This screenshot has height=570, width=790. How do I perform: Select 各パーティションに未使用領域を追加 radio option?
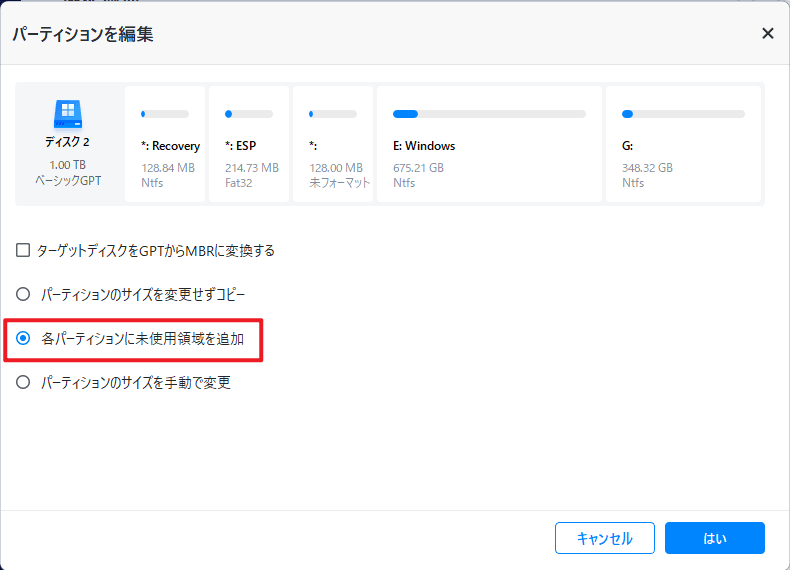click(x=23, y=338)
